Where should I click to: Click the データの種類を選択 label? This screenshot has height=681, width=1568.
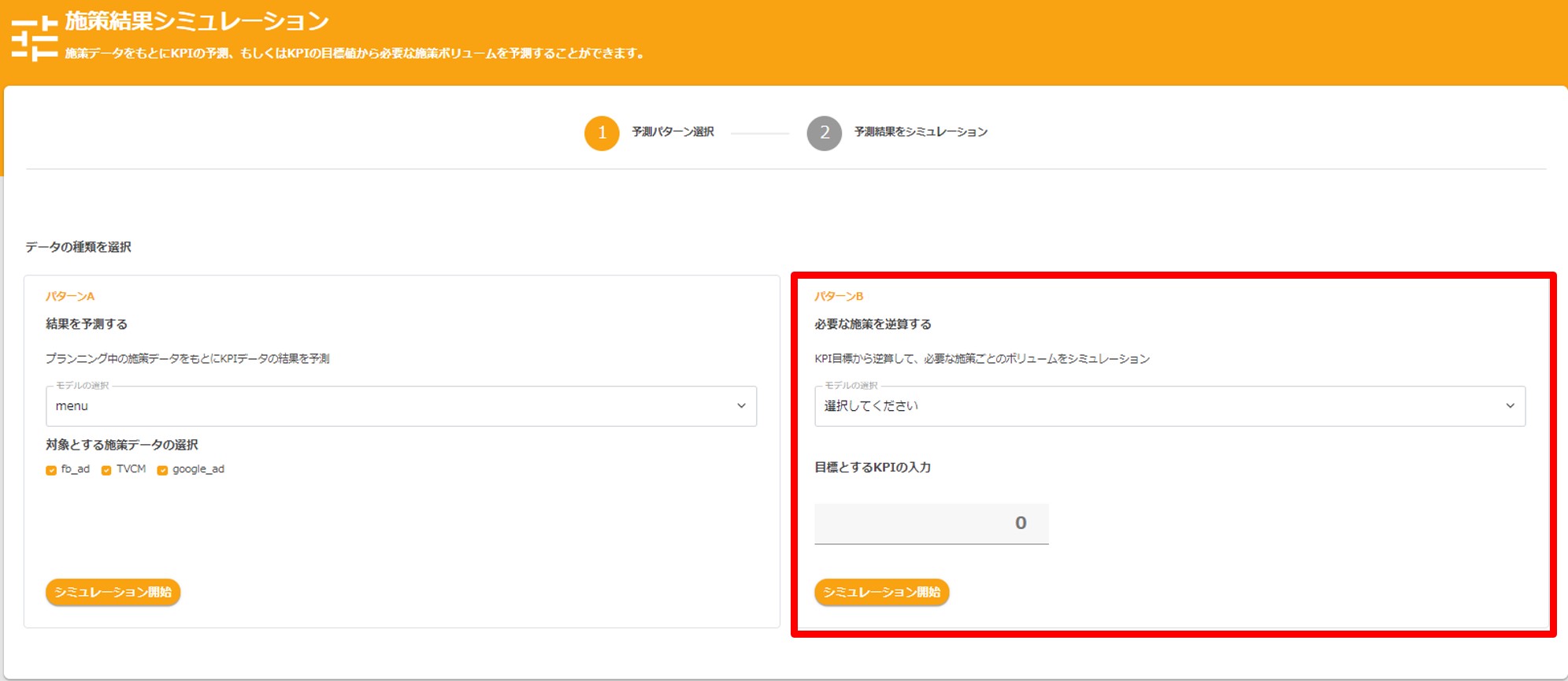78,246
